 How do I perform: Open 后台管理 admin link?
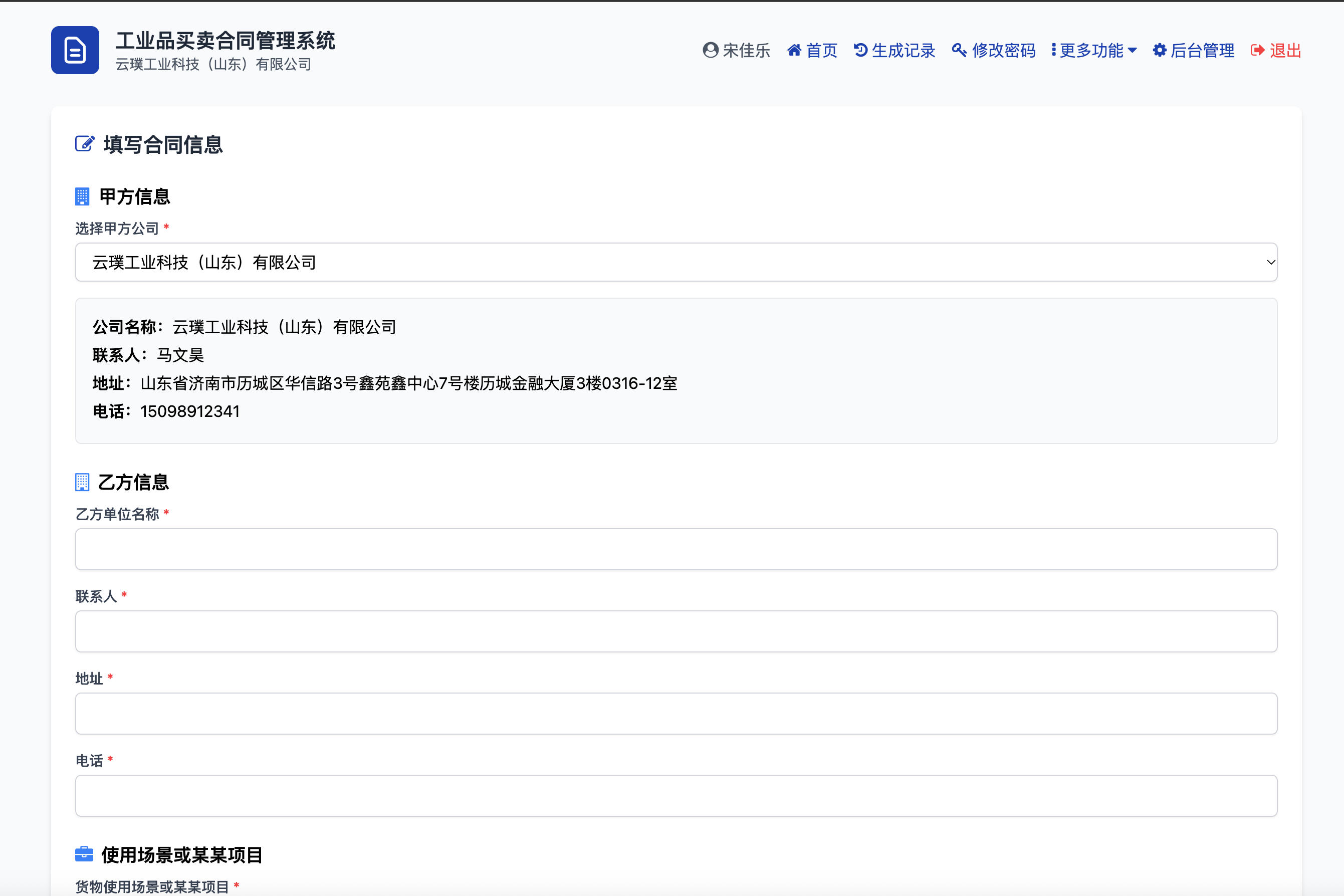coord(1194,50)
